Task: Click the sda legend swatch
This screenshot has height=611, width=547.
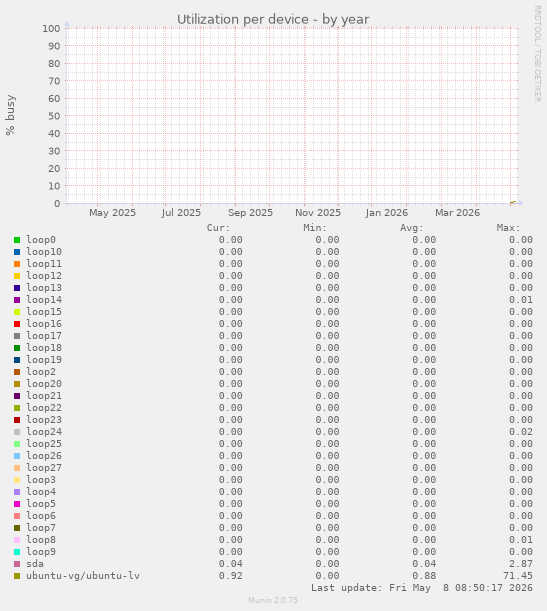Action: 17,564
